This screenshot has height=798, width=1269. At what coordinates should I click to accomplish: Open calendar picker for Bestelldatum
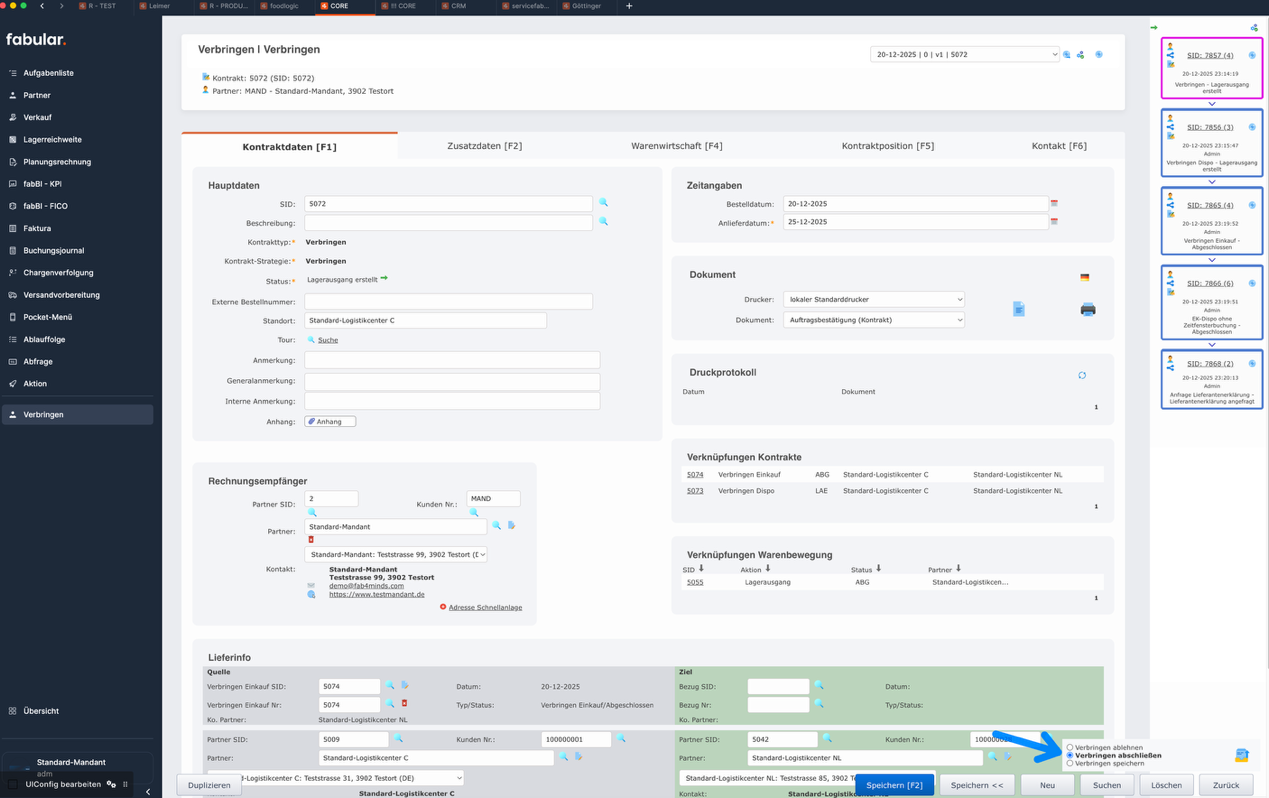(x=1054, y=204)
